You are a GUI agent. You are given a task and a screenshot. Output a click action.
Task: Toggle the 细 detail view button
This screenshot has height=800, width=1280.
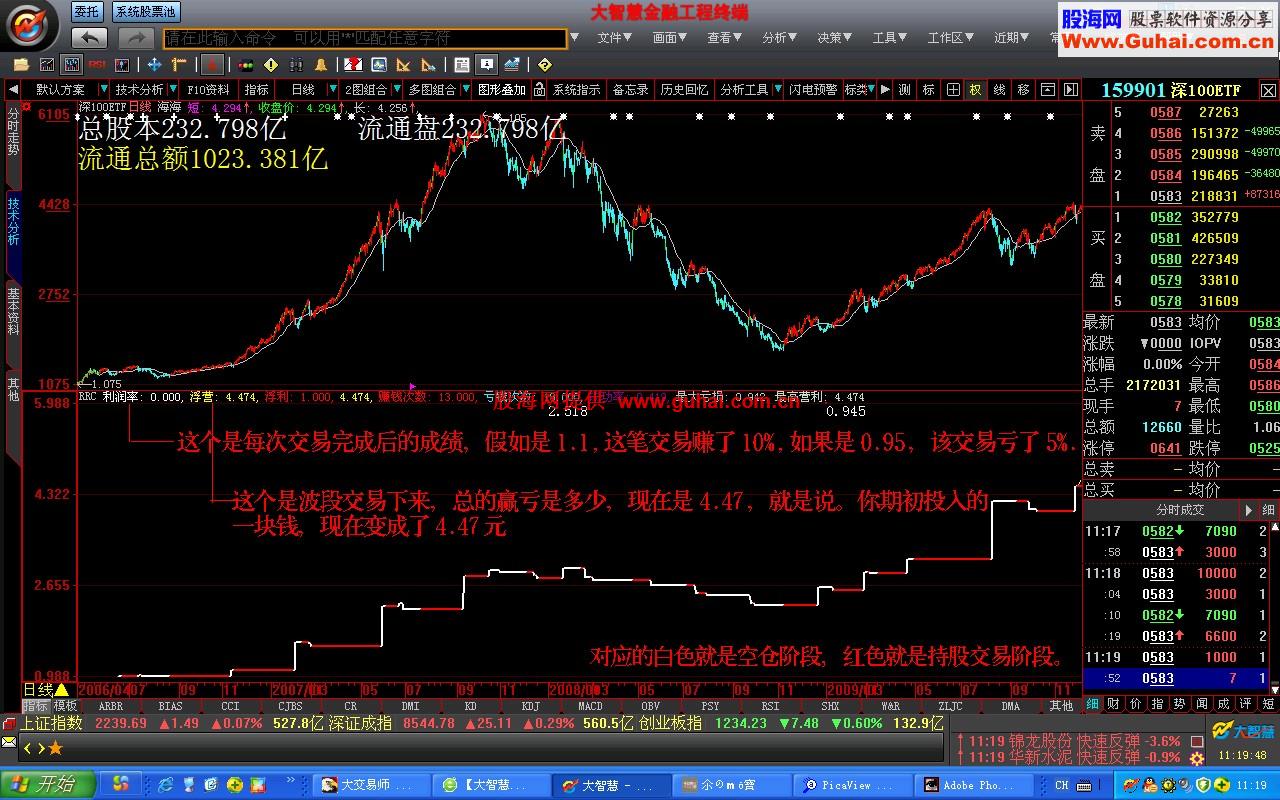click(1268, 510)
